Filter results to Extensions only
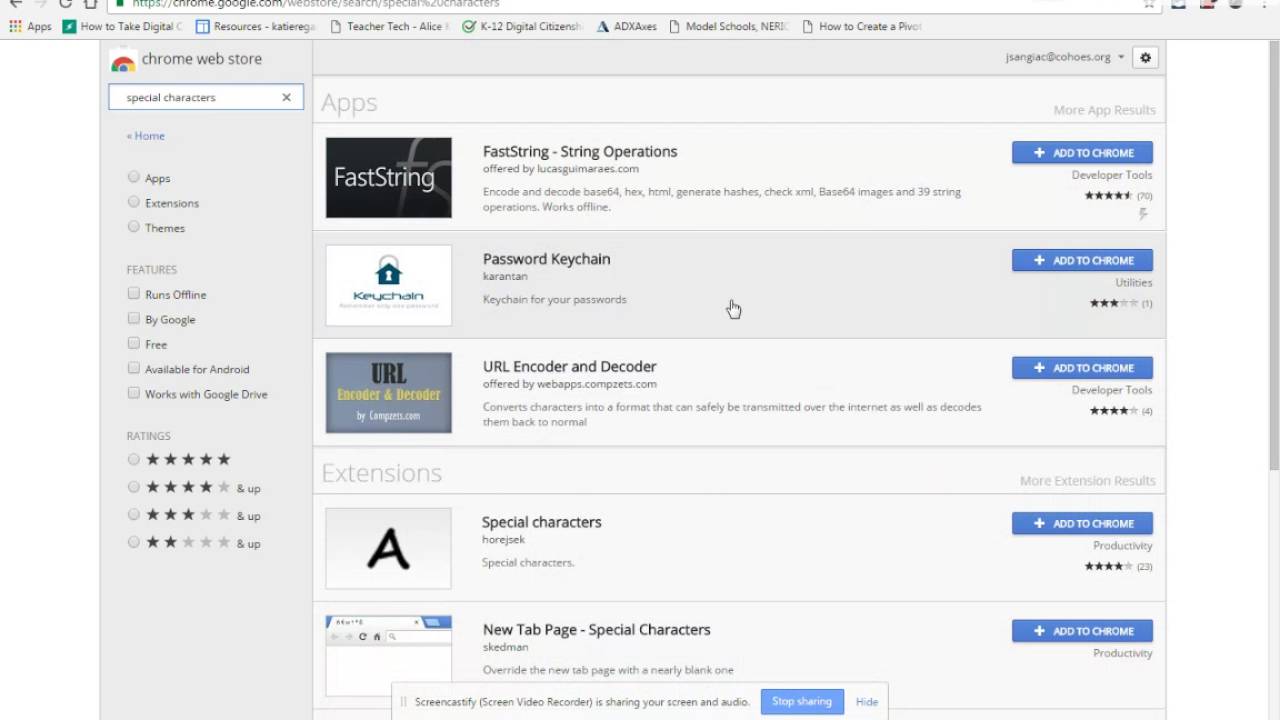 pyautogui.click(x=134, y=202)
